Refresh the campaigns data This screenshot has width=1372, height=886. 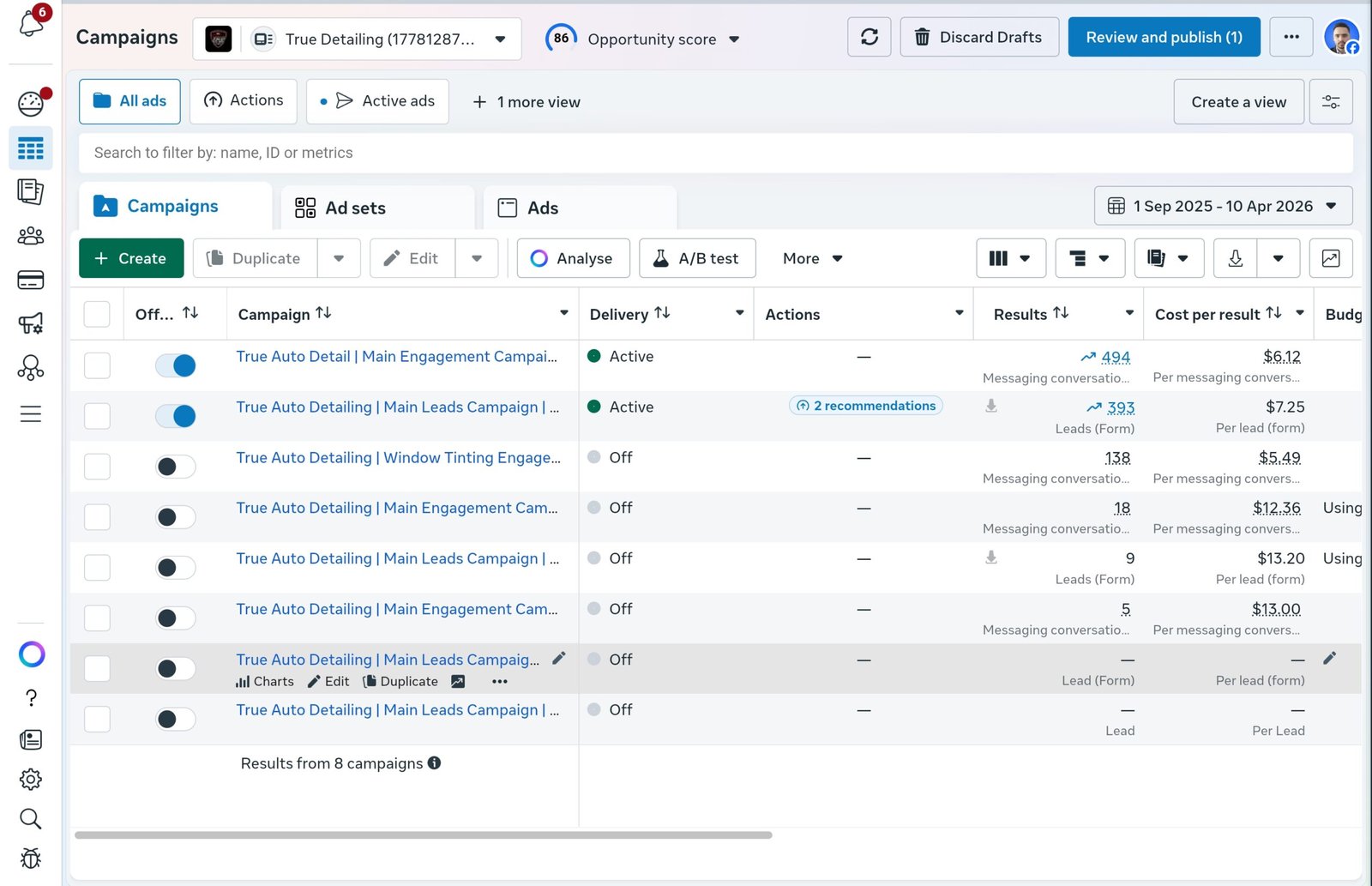click(x=870, y=37)
